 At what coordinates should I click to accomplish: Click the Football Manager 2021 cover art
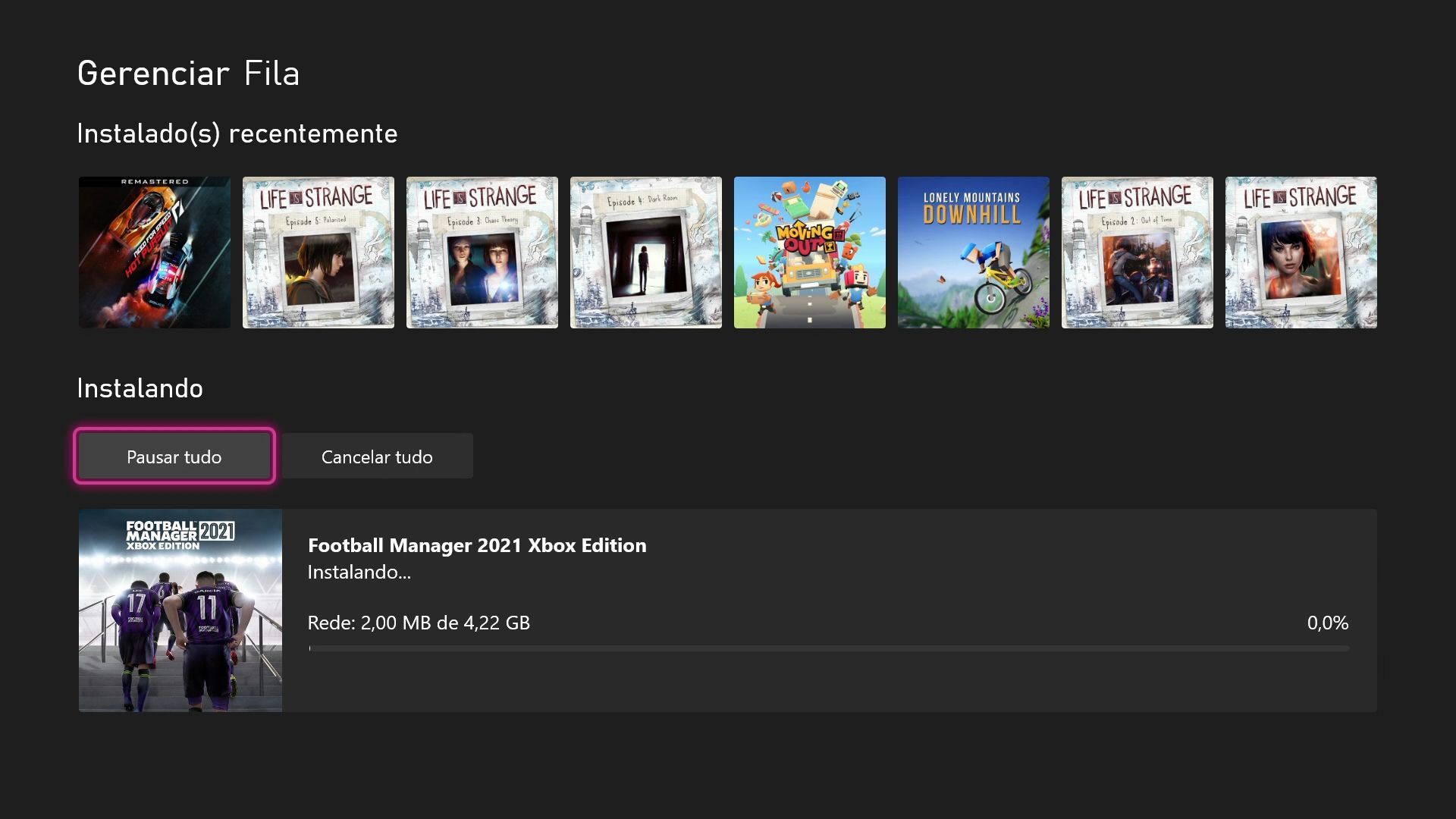180,610
